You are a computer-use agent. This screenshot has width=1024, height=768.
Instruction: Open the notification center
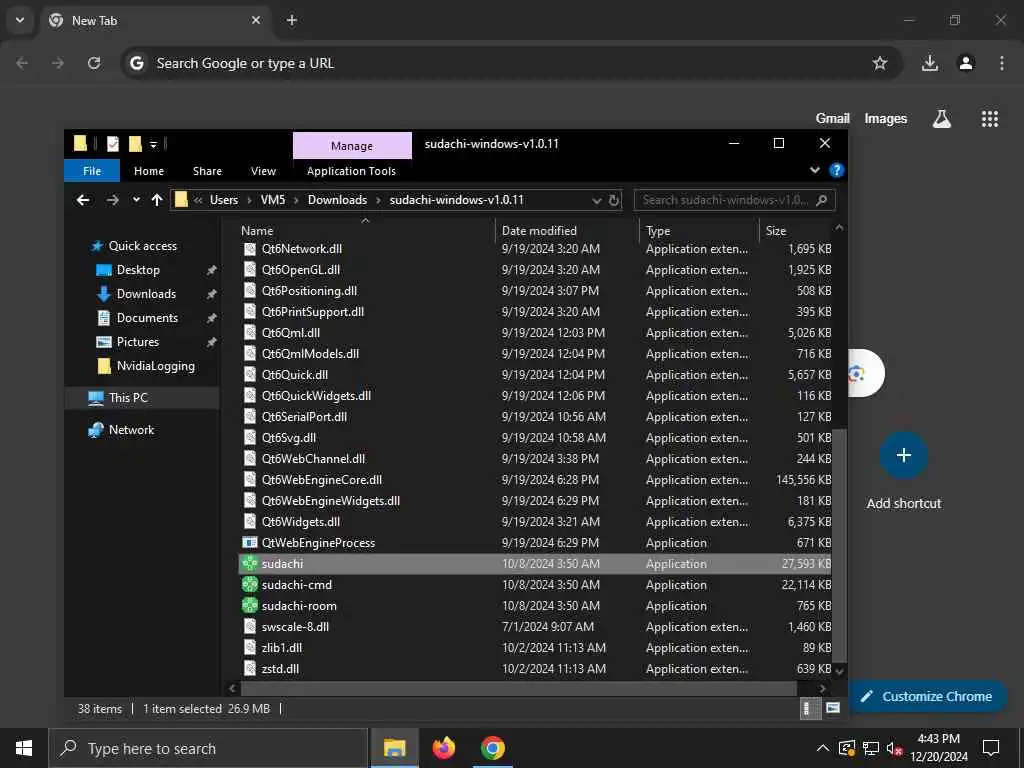(991, 748)
